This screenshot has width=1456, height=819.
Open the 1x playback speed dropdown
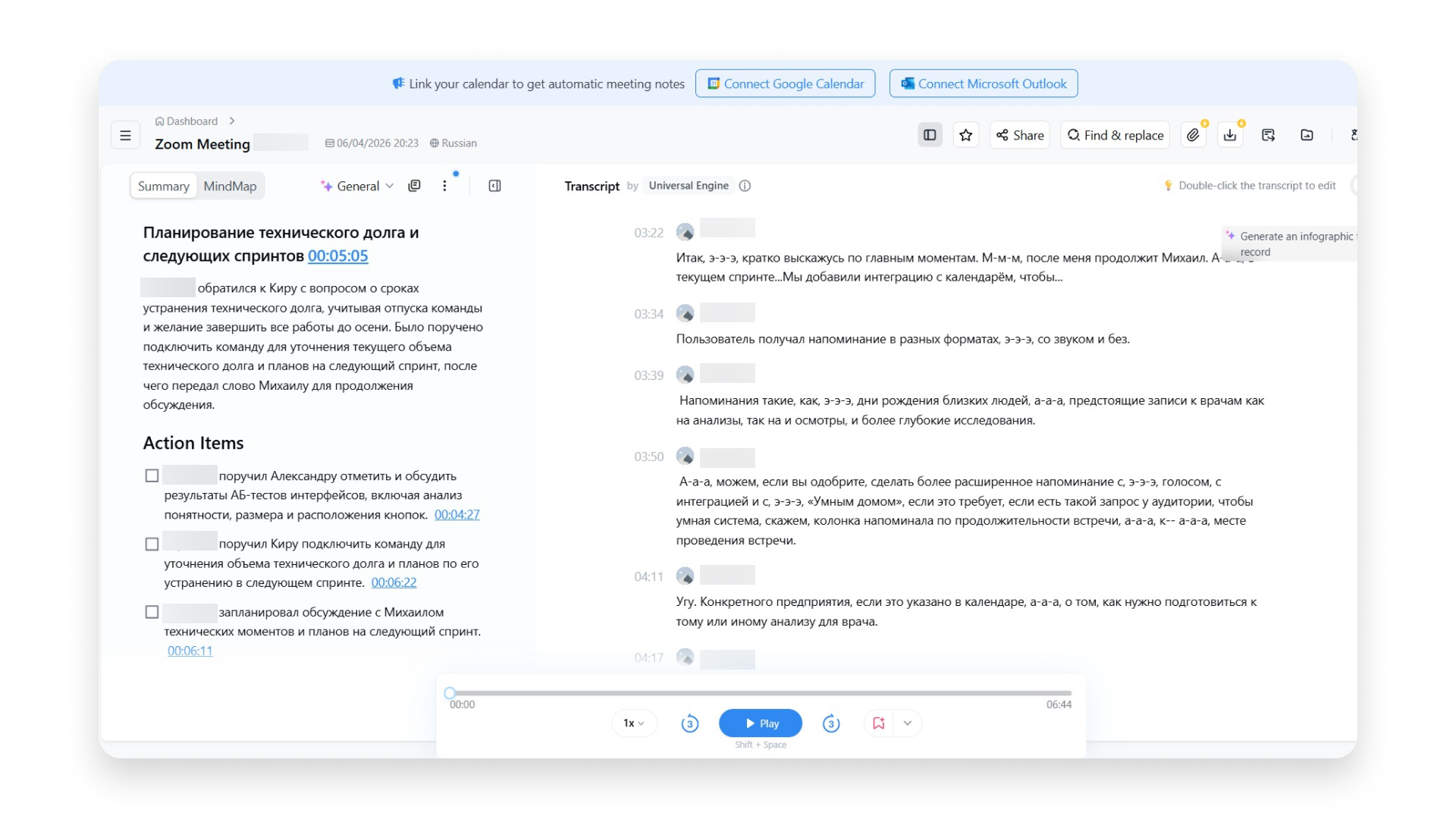coord(634,723)
